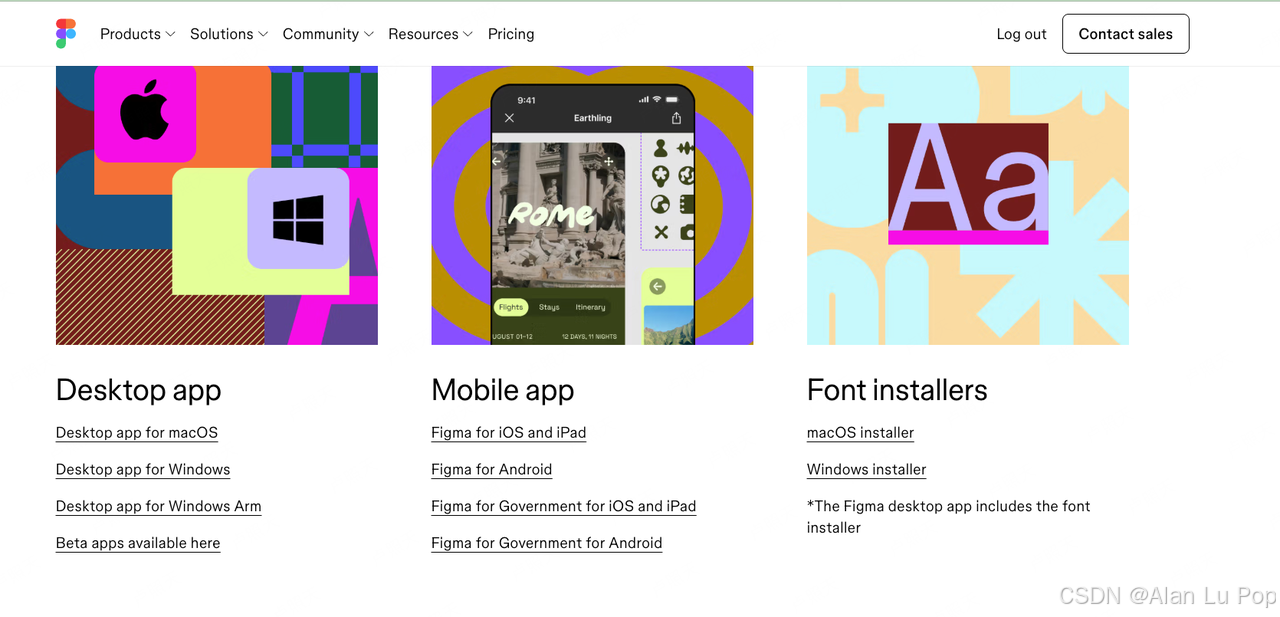
Task: Click the Font installers Aa illustration
Action: point(968,184)
